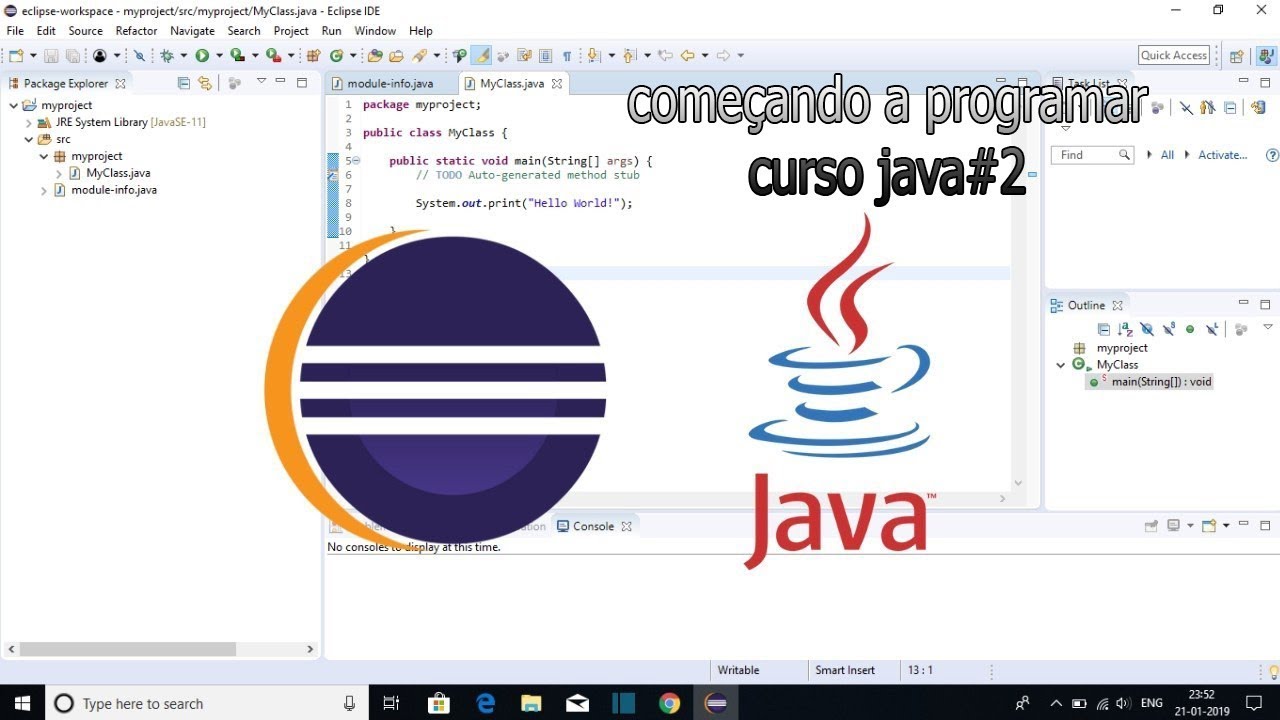Collapse All in Outline view
The image size is (1280, 720).
pos(1104,330)
